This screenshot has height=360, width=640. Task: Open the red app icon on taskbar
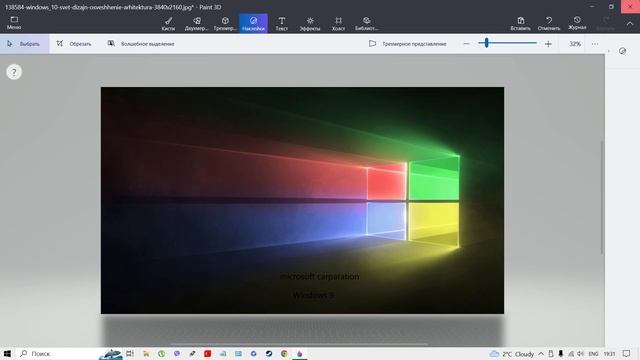click(207, 354)
